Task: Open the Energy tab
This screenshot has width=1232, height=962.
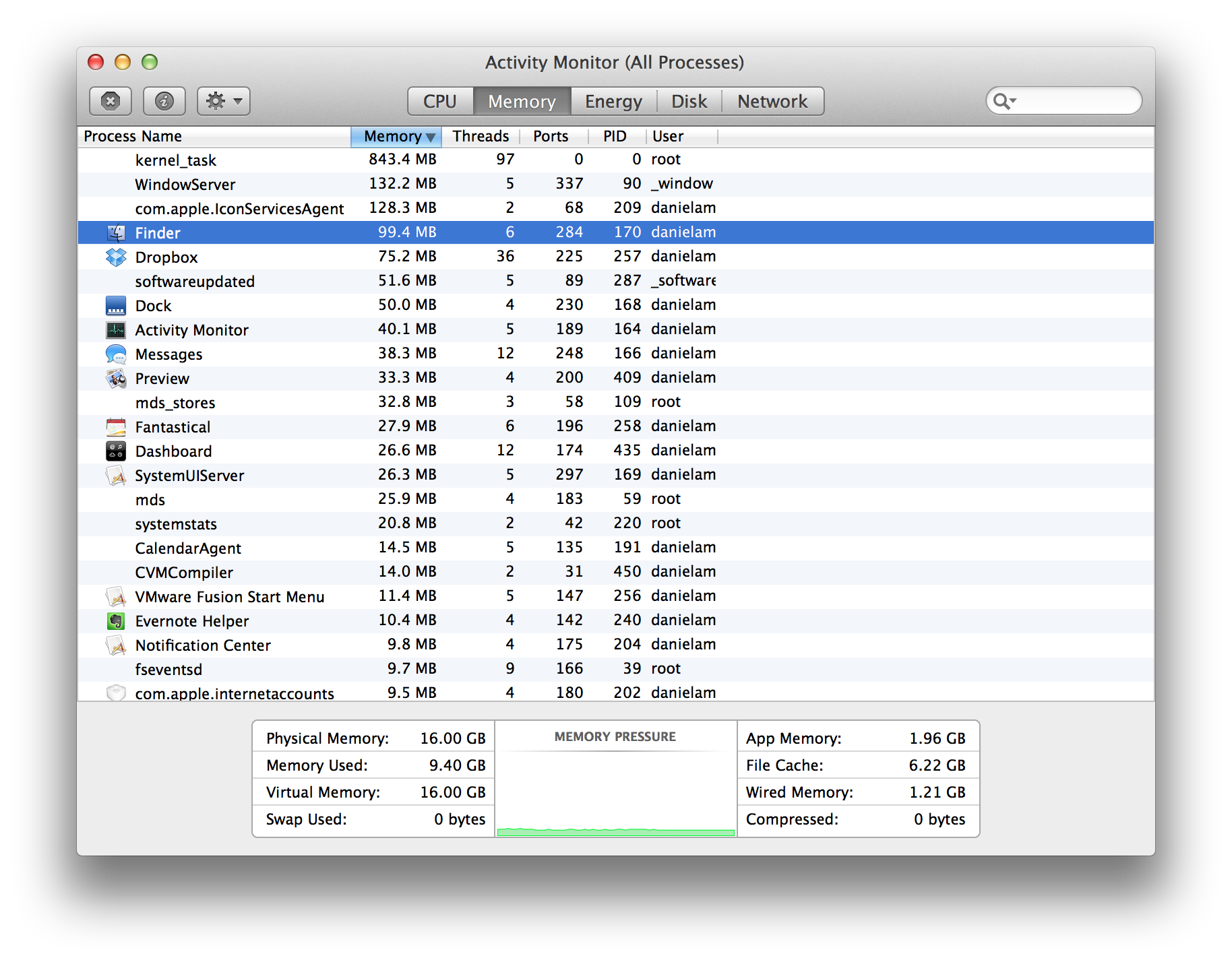Action: coord(613,101)
